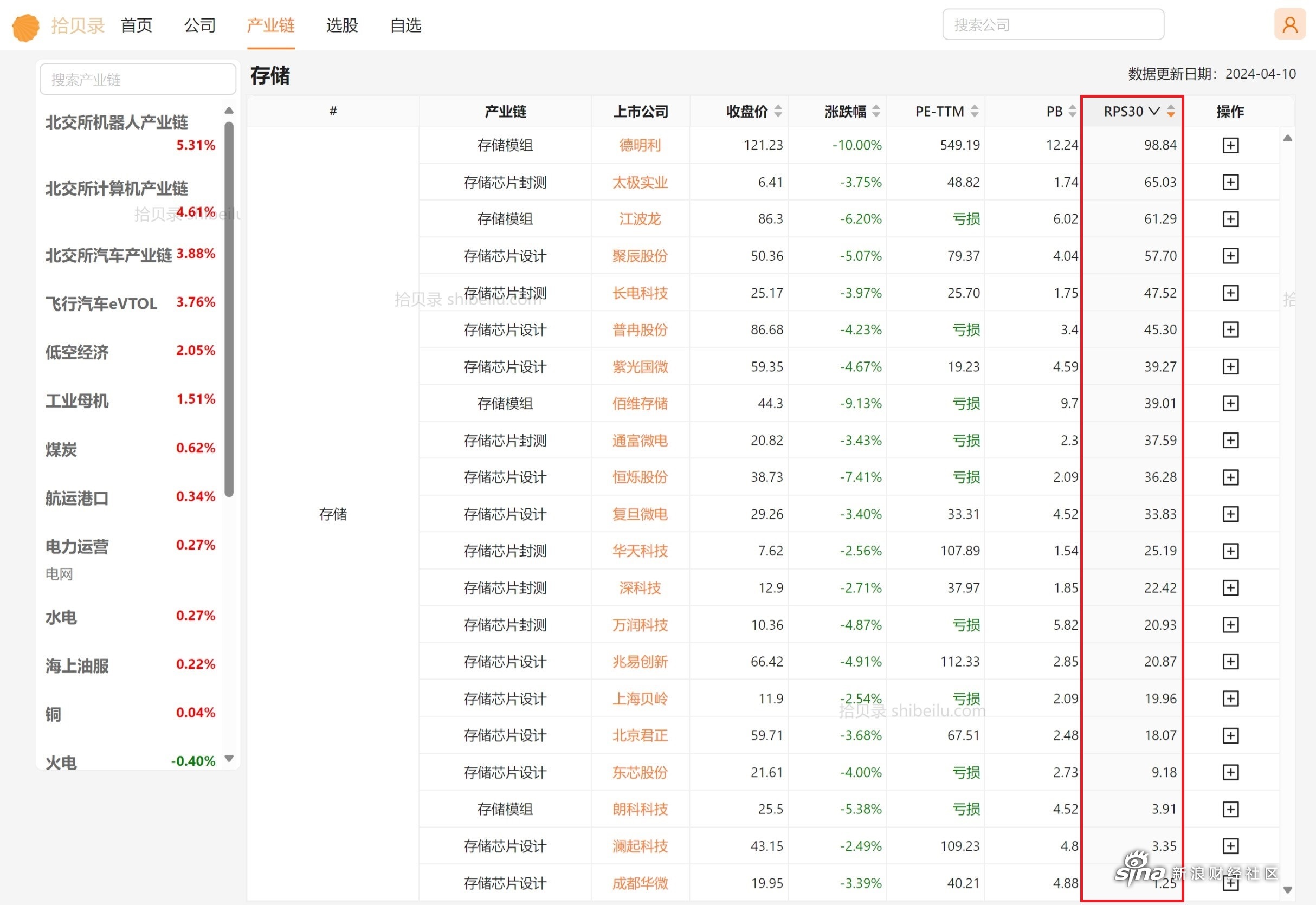Click the plus icon in 佰维存储 row

click(x=1230, y=403)
